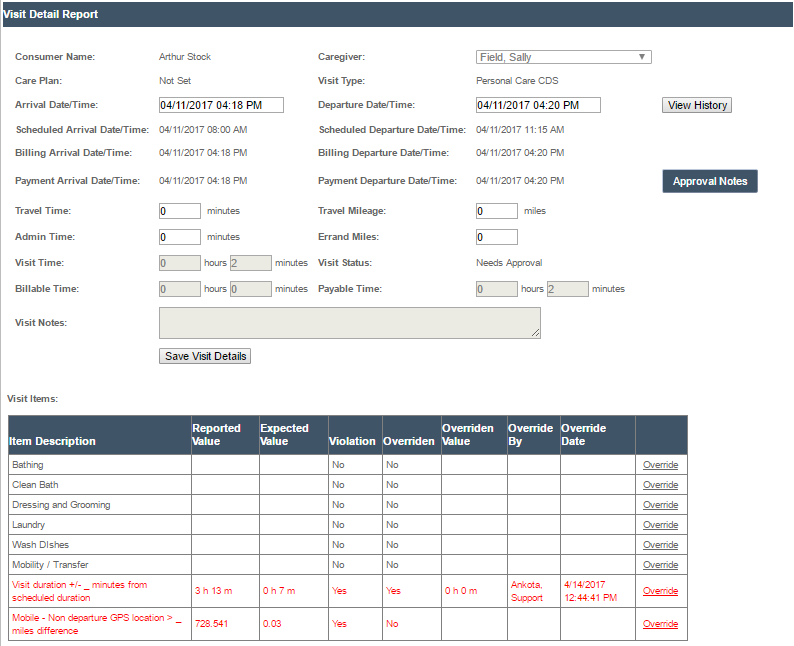Click the Visit Time minutes field
The image size is (794, 646).
click(251, 263)
